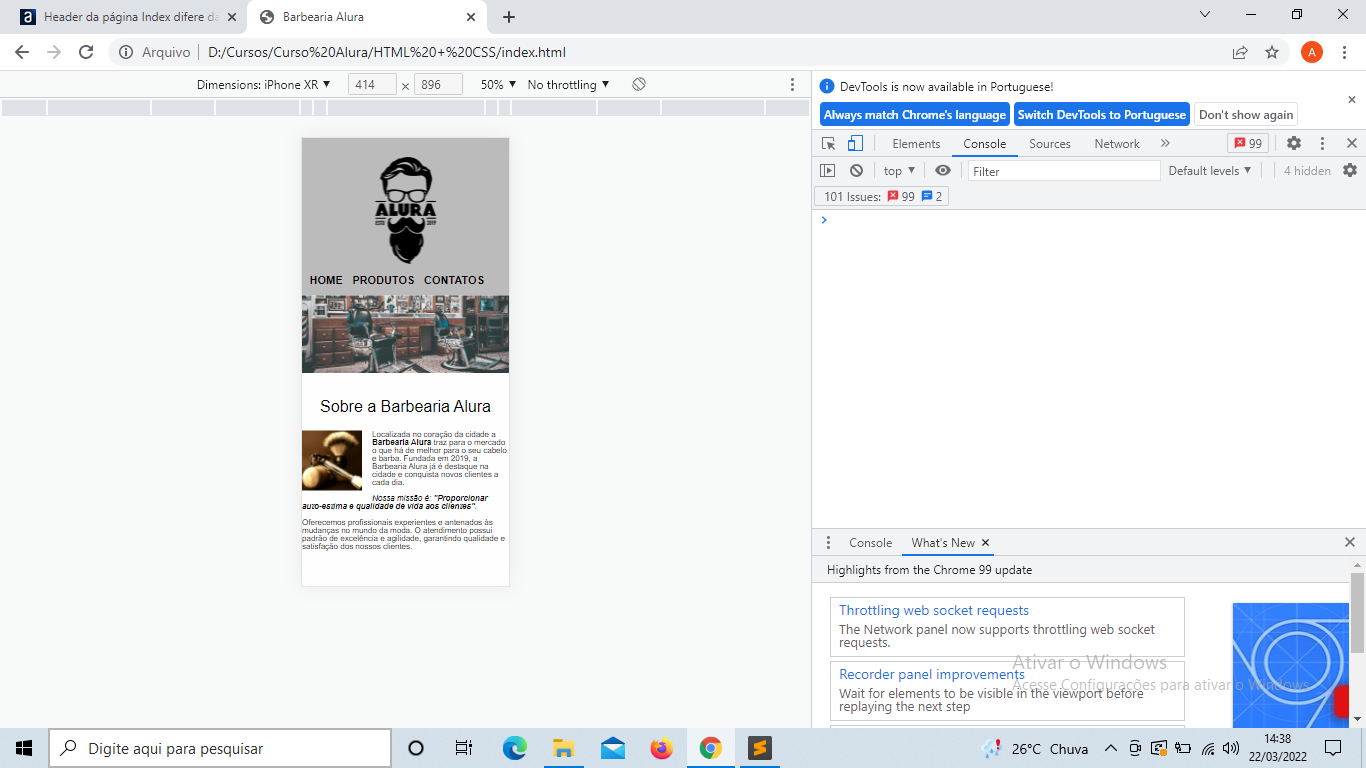Click the rotate device icon
The height and width of the screenshot is (768, 1366).
pos(639,85)
